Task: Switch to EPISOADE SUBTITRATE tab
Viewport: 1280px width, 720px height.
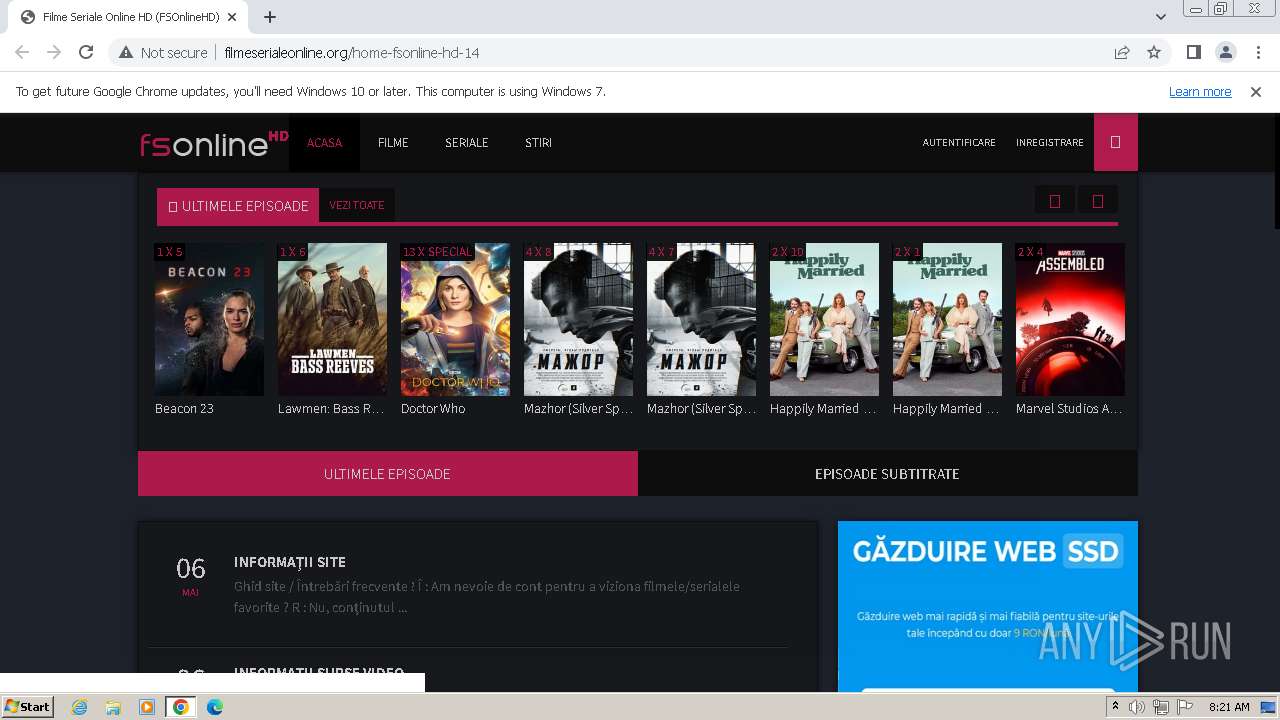Action: (x=887, y=474)
